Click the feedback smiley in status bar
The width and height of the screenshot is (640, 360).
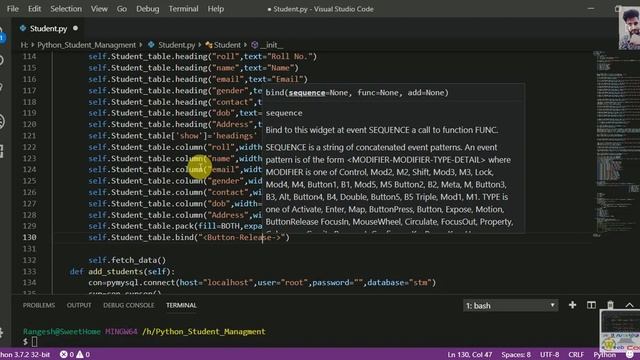pyautogui.click(x=629, y=355)
